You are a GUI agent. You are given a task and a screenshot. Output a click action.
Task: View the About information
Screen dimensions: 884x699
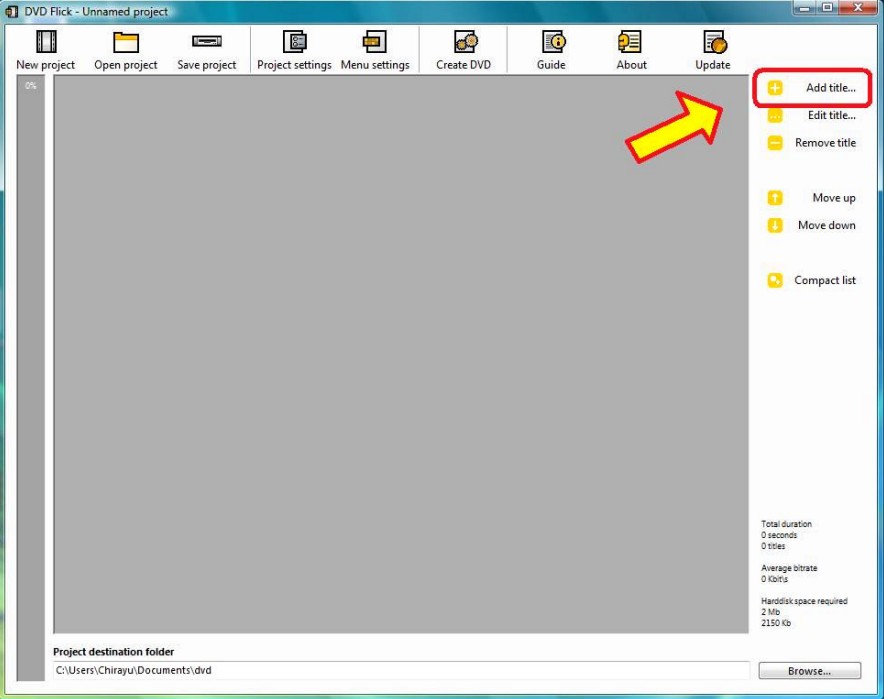(631, 47)
